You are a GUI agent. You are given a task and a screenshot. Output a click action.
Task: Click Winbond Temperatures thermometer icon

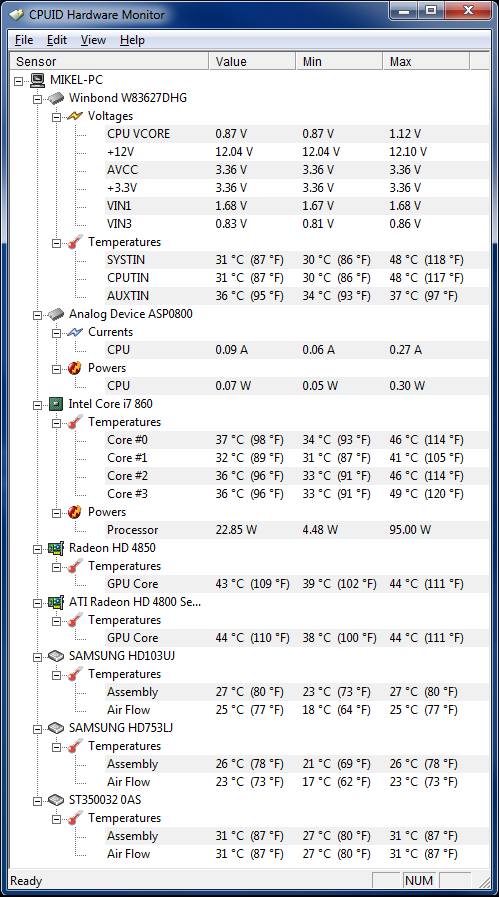[x=75, y=242]
